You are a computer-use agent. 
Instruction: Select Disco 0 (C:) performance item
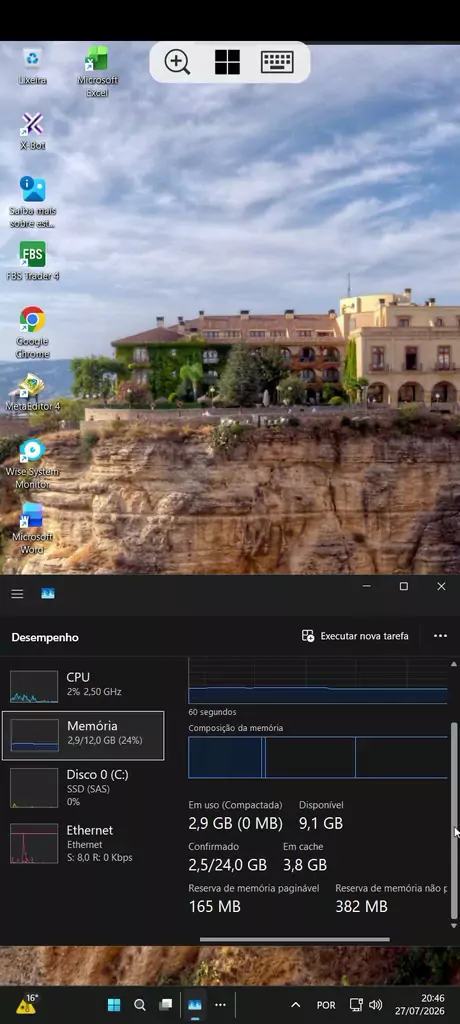coord(83,787)
